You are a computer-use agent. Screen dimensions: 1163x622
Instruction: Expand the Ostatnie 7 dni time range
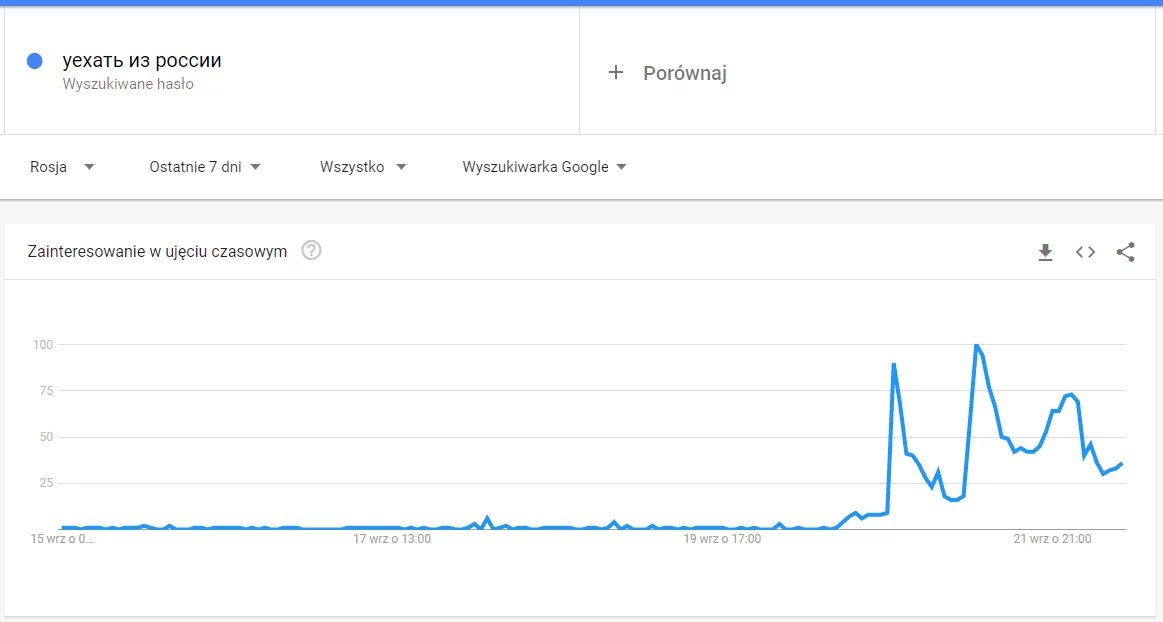click(x=205, y=167)
